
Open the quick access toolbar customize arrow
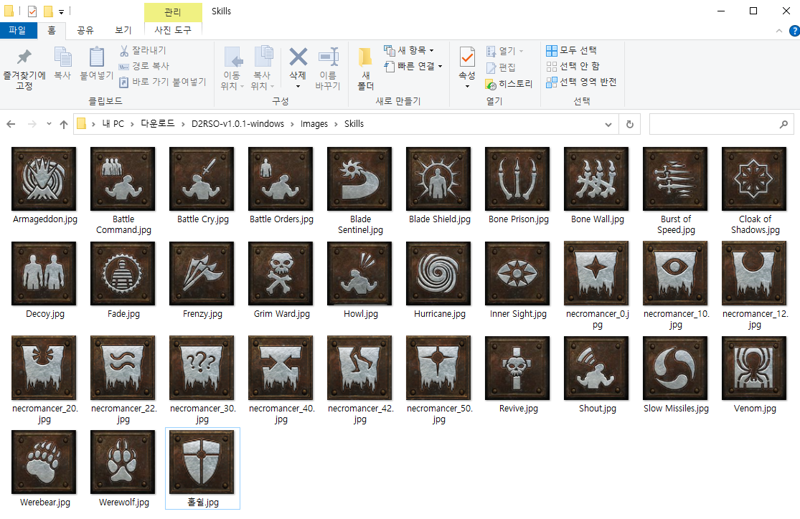[61, 11]
